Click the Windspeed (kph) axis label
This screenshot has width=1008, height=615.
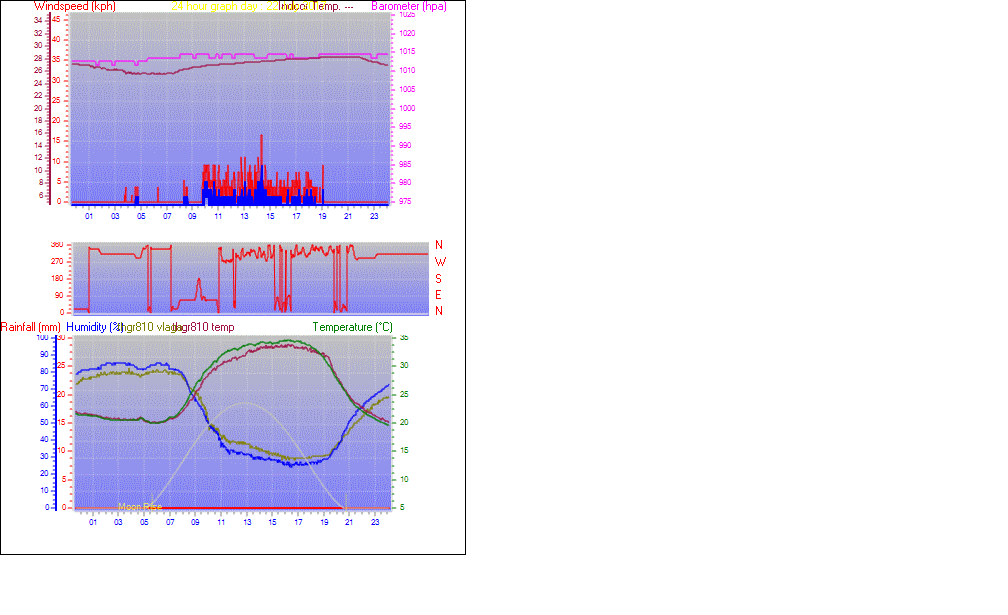(74, 6)
